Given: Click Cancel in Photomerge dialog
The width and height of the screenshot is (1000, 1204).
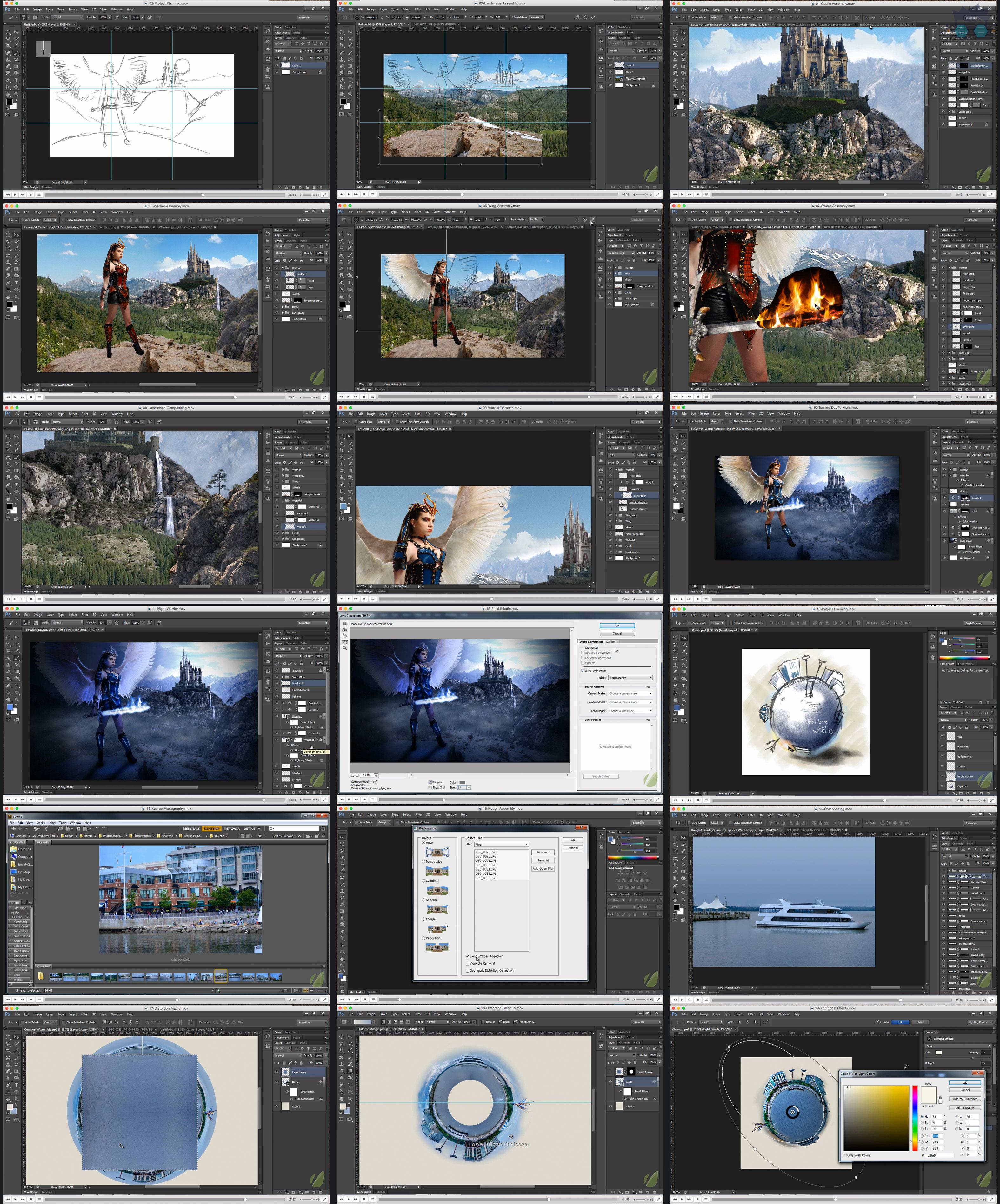Looking at the screenshot, I should [x=573, y=848].
